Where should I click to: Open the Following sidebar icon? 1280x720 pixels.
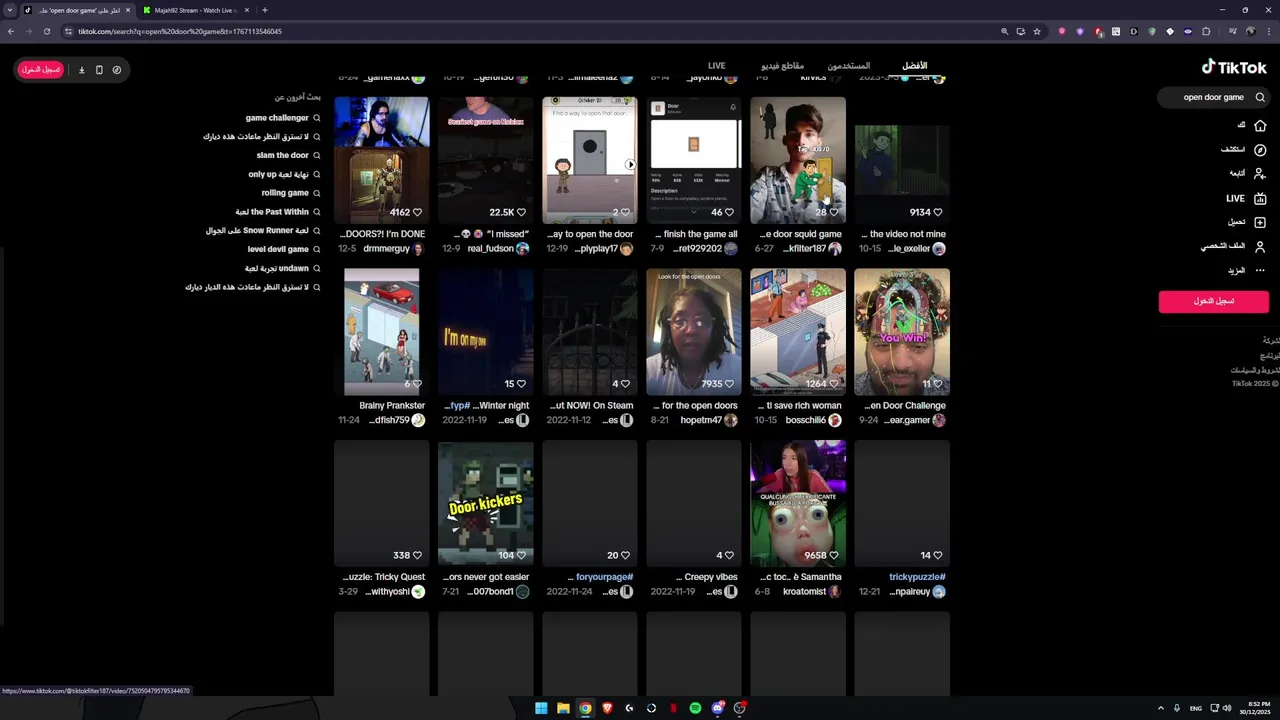point(1260,173)
